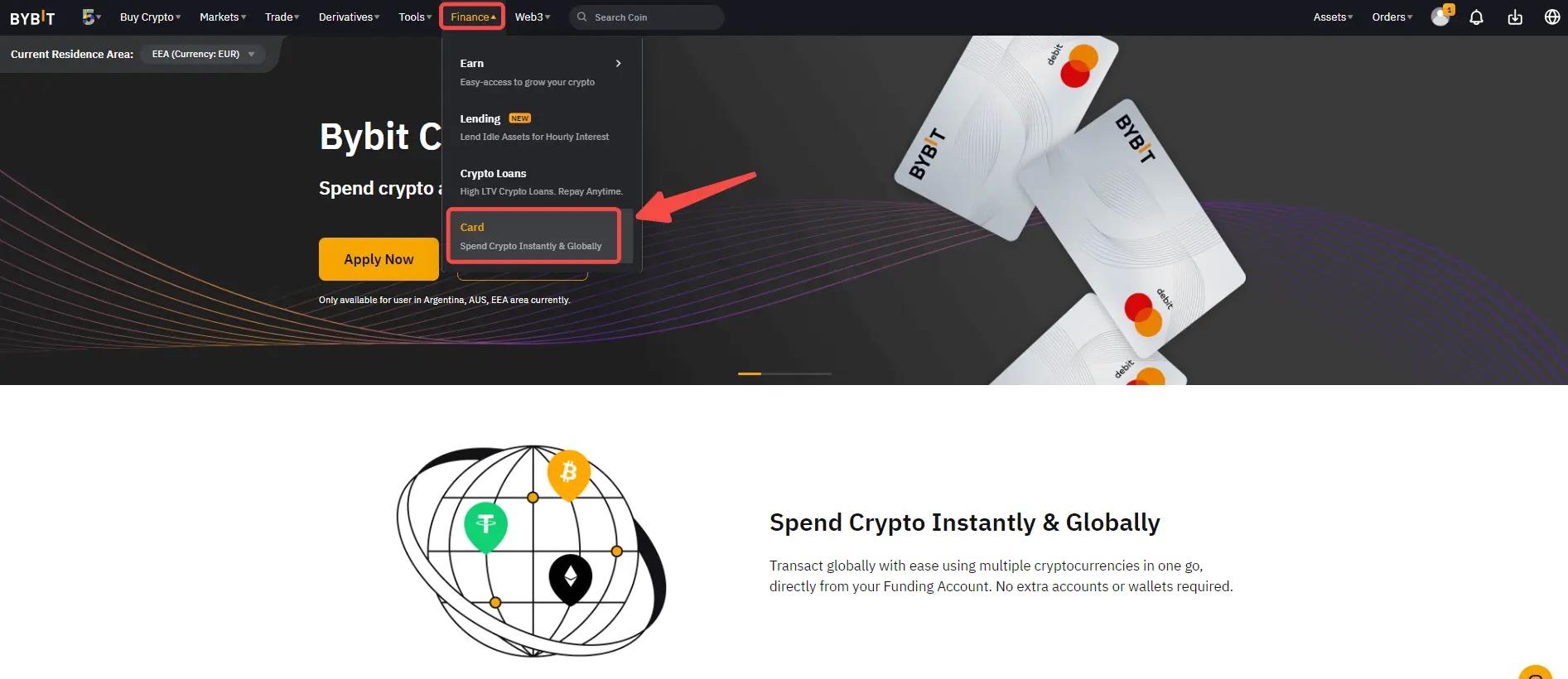Open EEA (Currency: EUR) residence dropdown
The height and width of the screenshot is (679, 1568).
coord(203,54)
